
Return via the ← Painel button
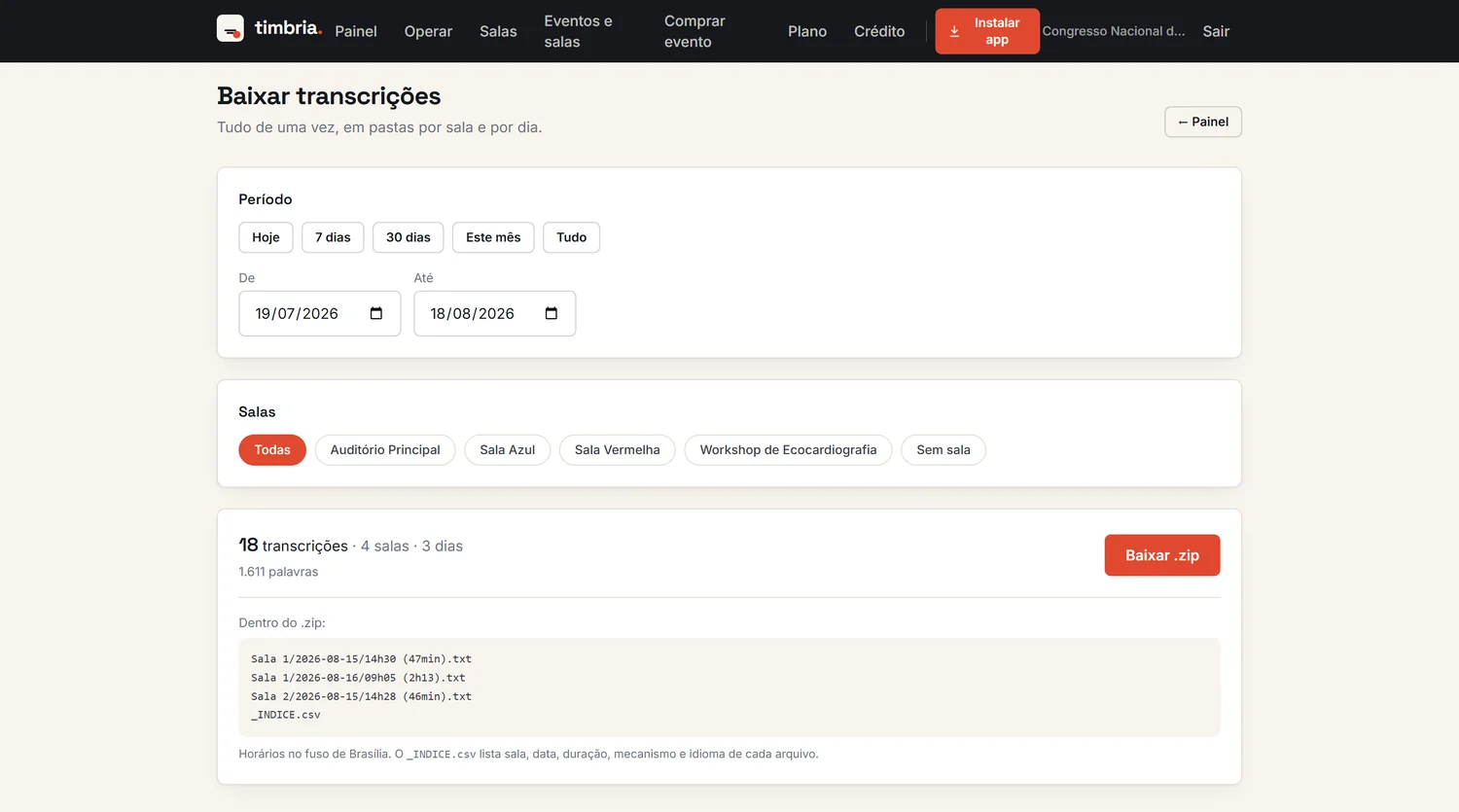tap(1203, 122)
